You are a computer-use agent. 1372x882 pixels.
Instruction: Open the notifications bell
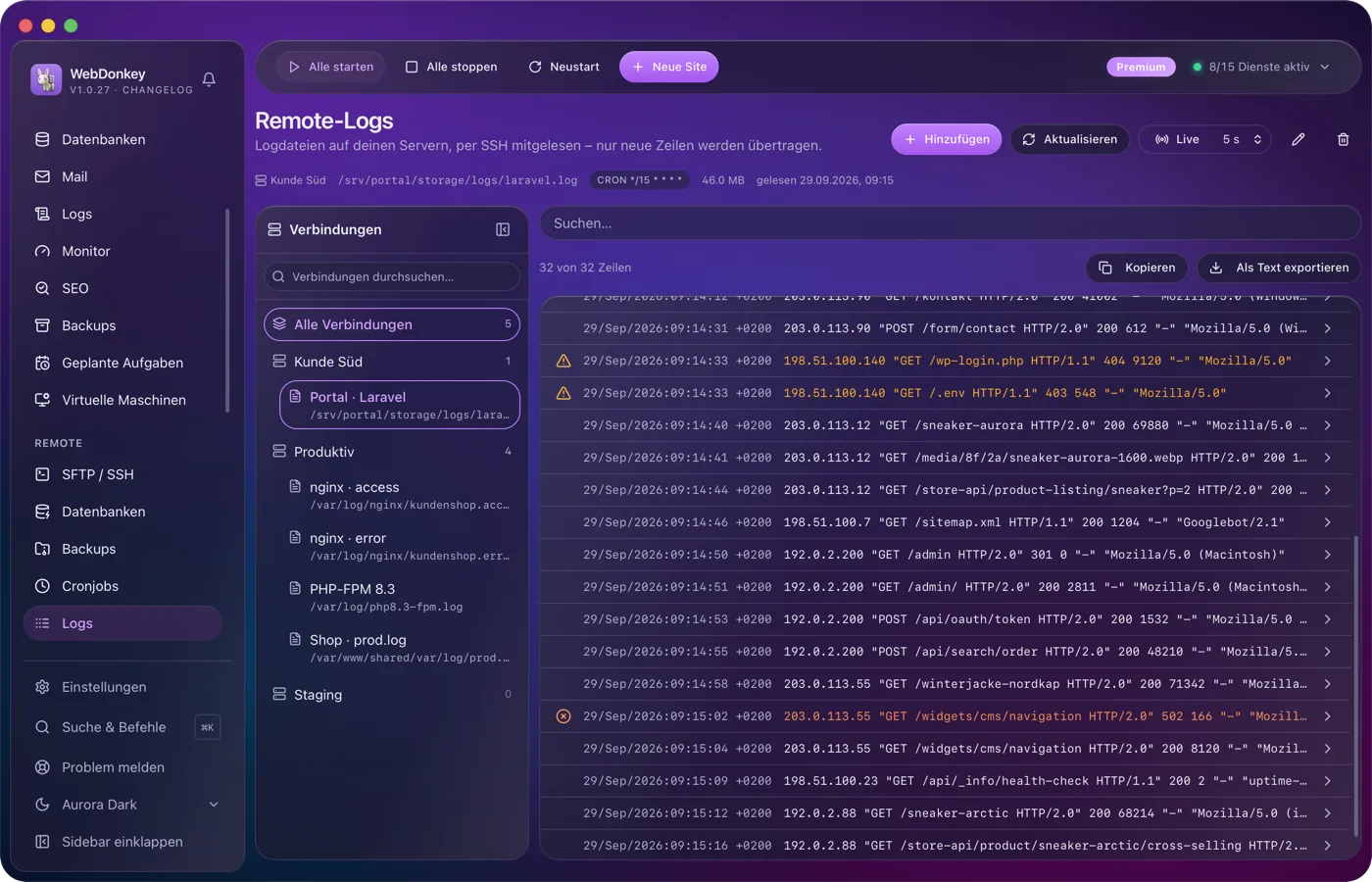tap(209, 79)
